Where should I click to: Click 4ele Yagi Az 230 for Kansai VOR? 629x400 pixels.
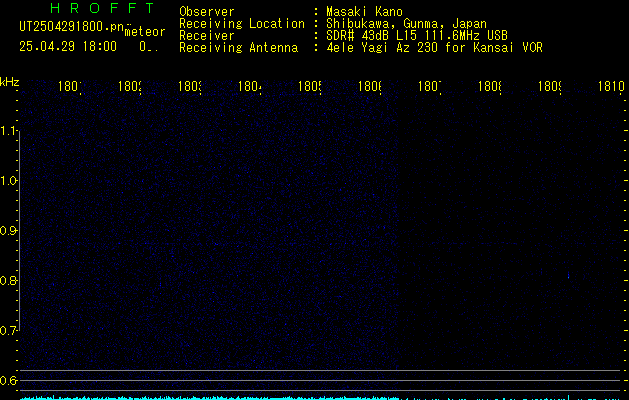(x=434, y=48)
